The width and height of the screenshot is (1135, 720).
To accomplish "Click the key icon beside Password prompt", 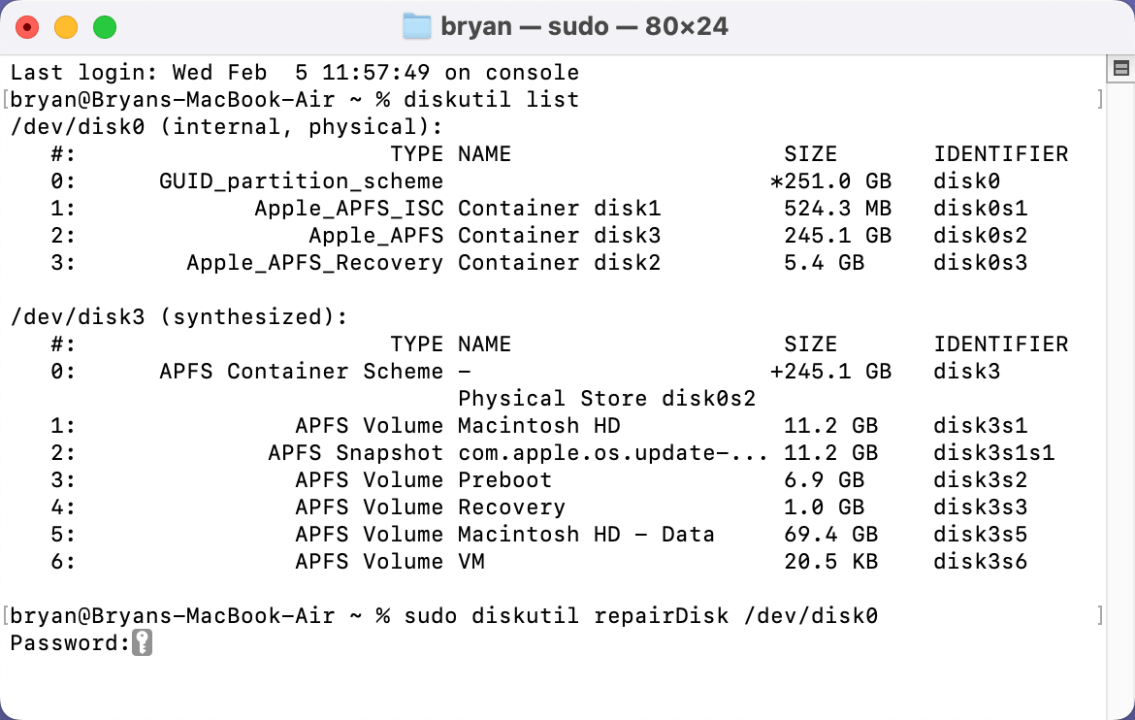I will [x=142, y=644].
